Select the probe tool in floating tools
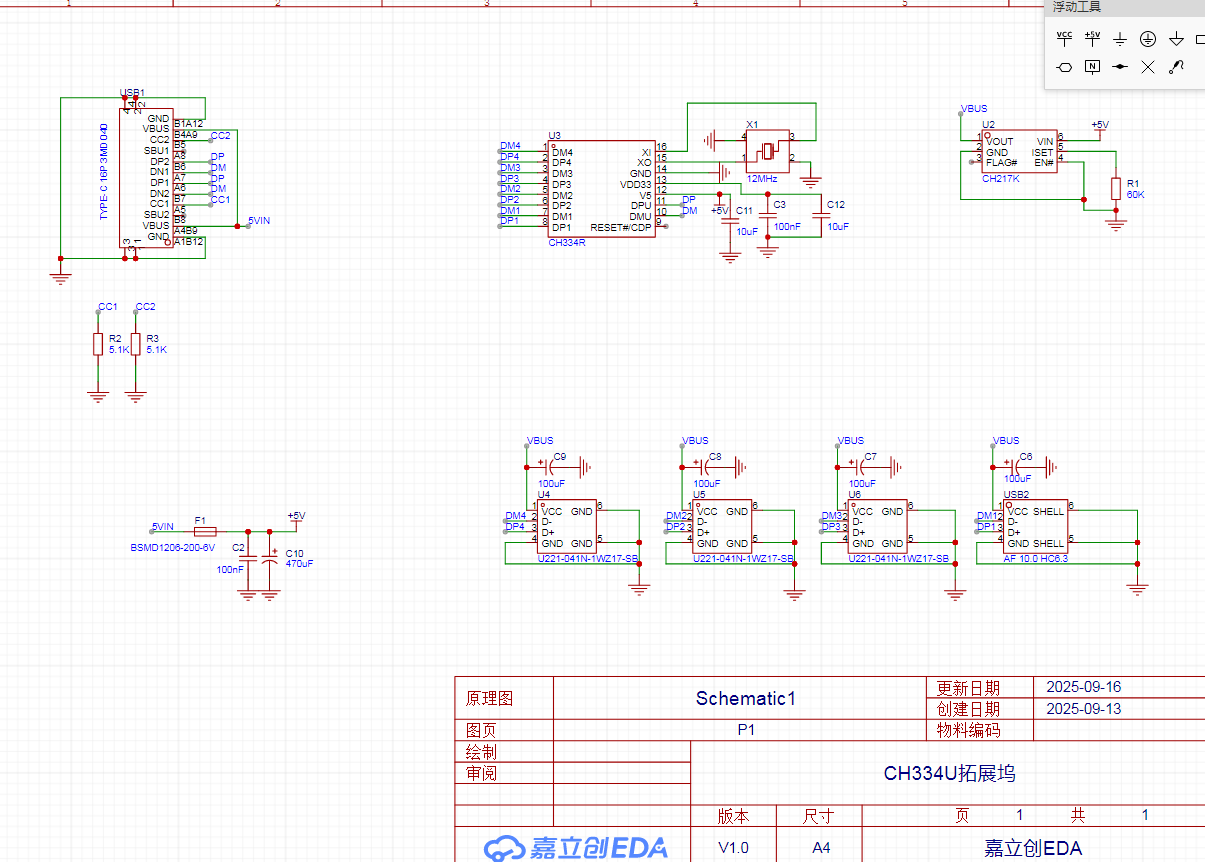 click(x=1176, y=67)
